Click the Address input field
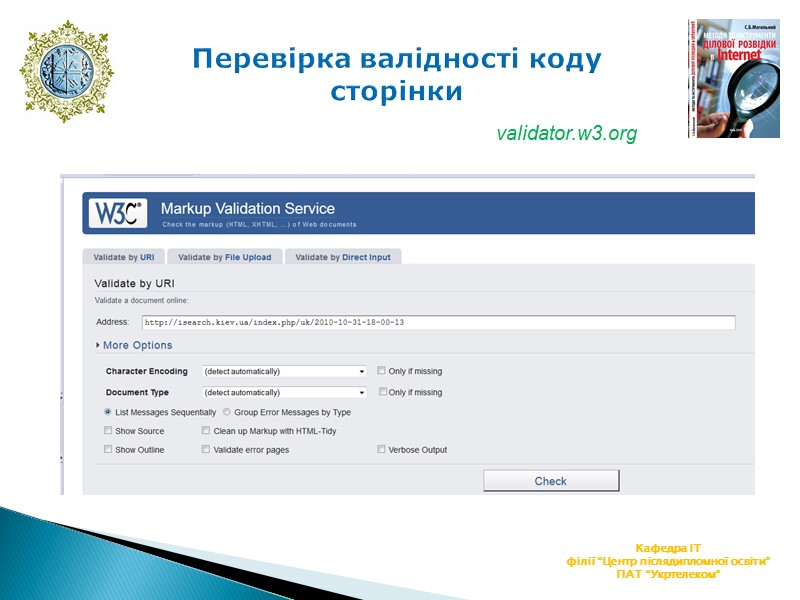This screenshot has height=600, width=800. click(x=439, y=322)
